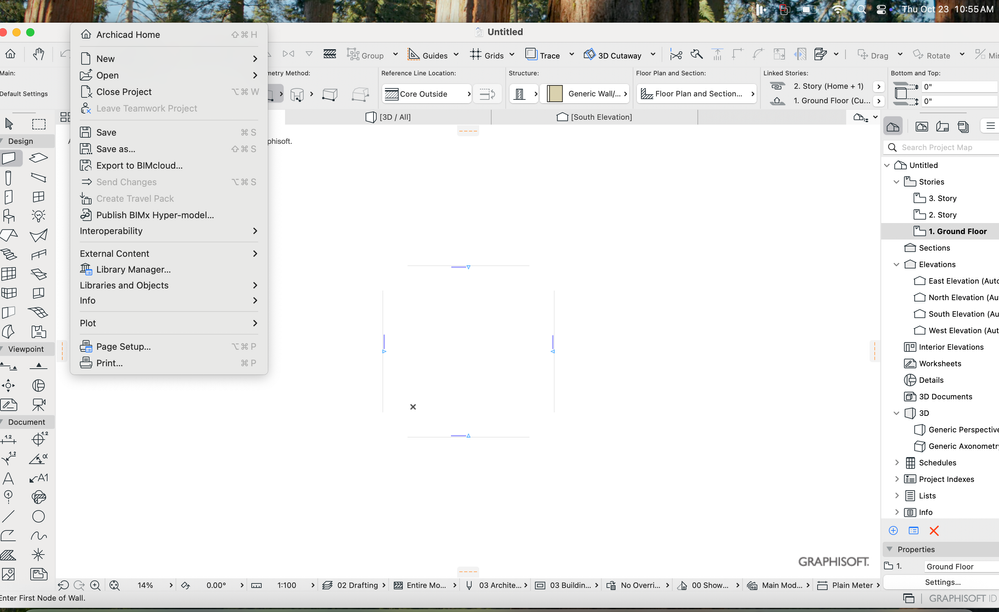This screenshot has width=999, height=612.
Task: Click the Settings... button in Properties
Action: click(942, 582)
